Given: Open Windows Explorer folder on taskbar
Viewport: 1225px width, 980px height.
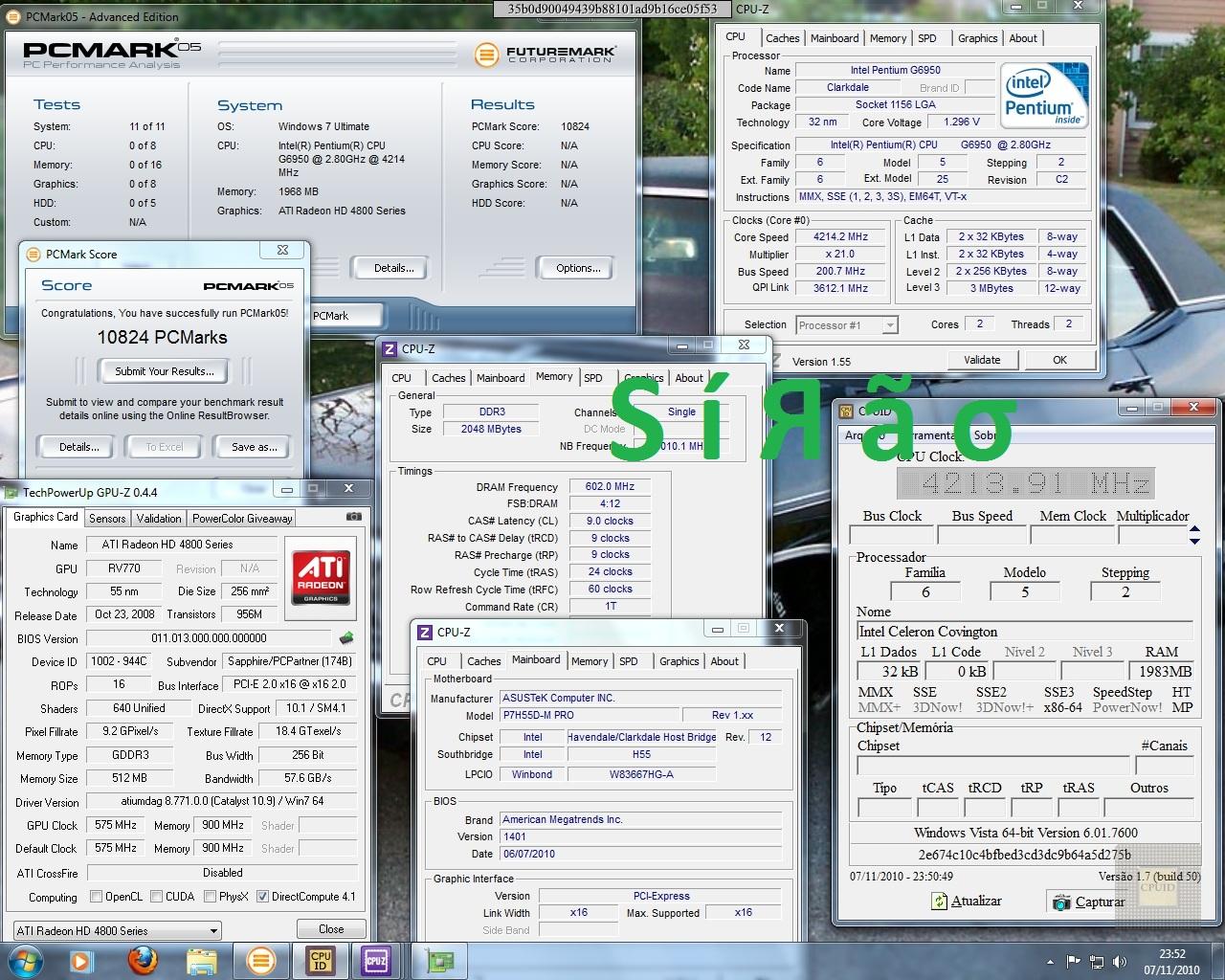Looking at the screenshot, I should click(201, 960).
